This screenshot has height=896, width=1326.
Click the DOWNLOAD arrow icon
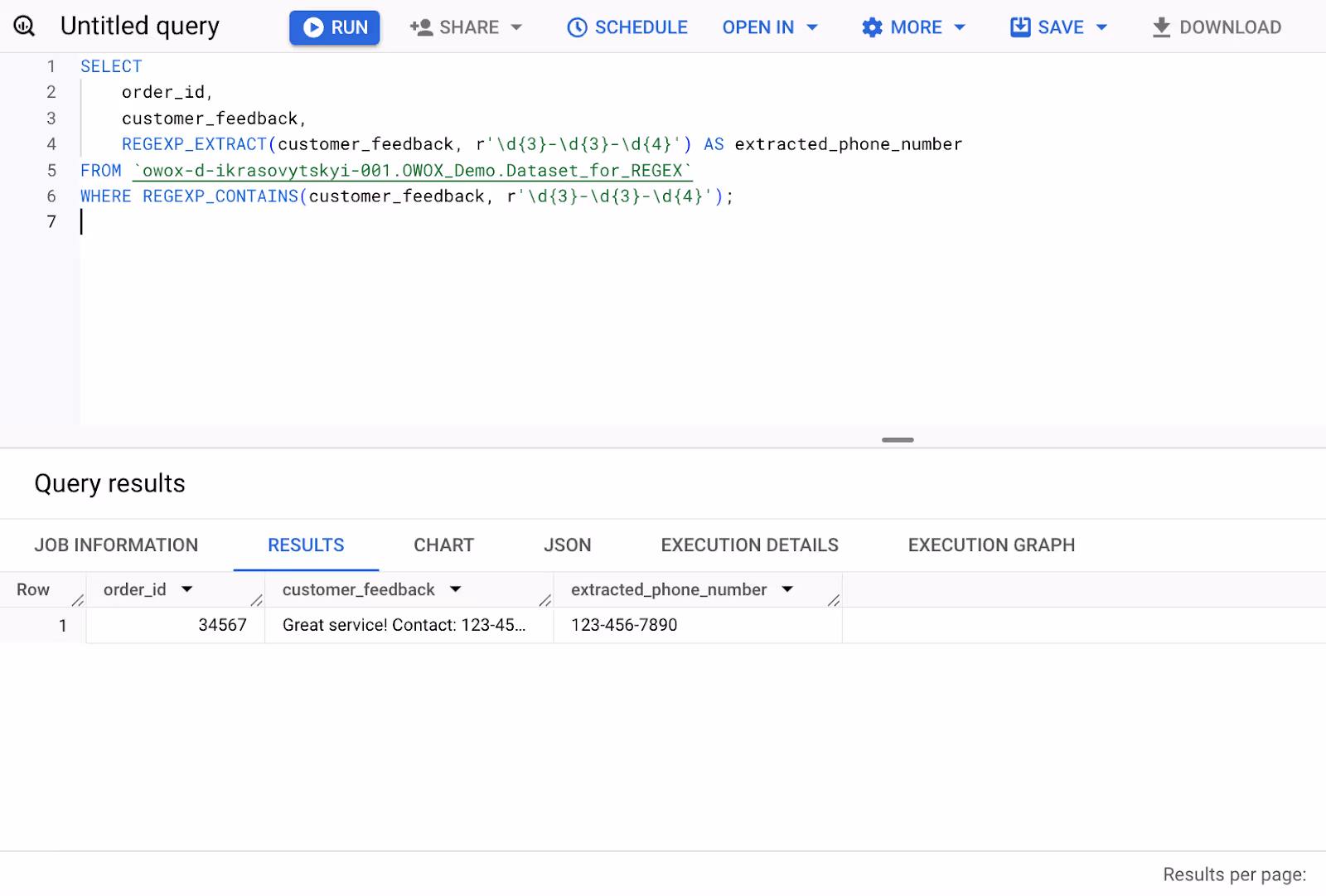coord(1161,27)
